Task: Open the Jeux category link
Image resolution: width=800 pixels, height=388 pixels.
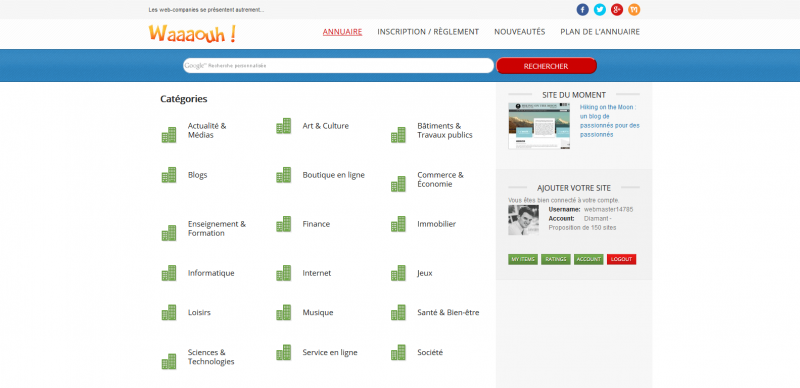Action: (425, 273)
